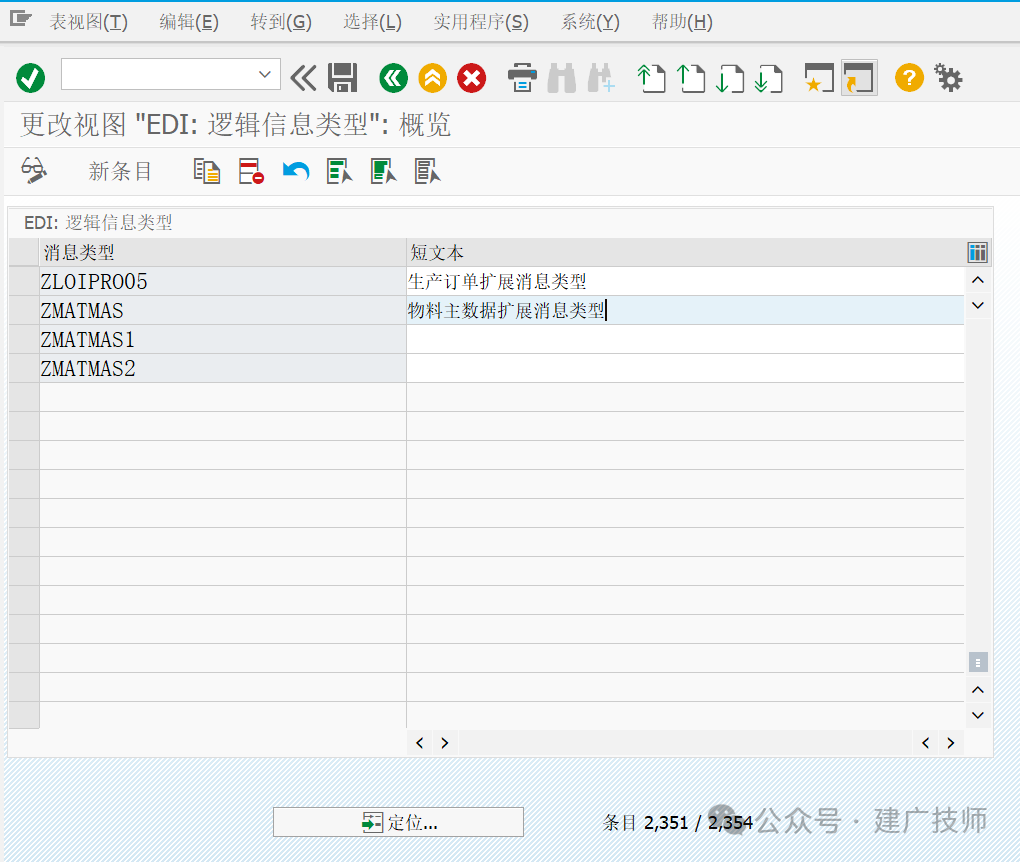Viewport: 1020px width, 862px height.
Task: Click the 生产订单扩展消息类型 short text field
Action: pyautogui.click(x=685, y=282)
